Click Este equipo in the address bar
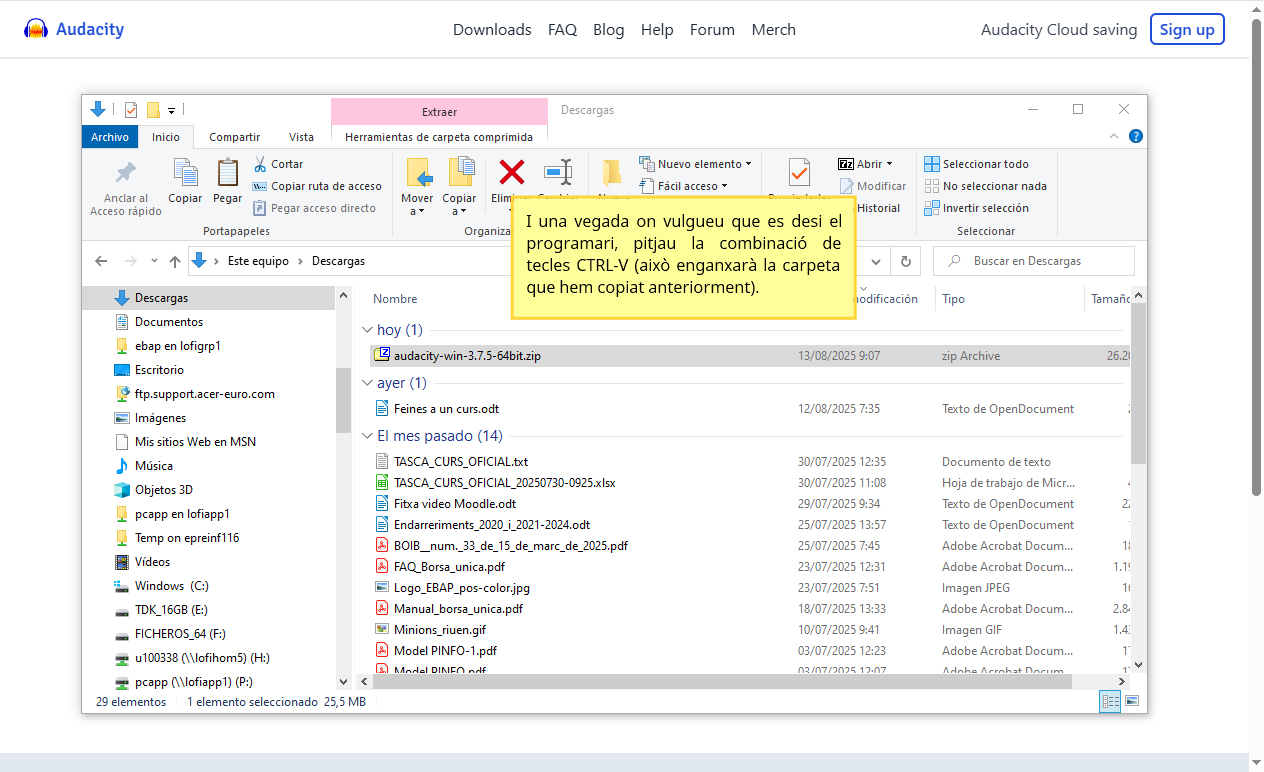The image size is (1264, 772). (258, 261)
